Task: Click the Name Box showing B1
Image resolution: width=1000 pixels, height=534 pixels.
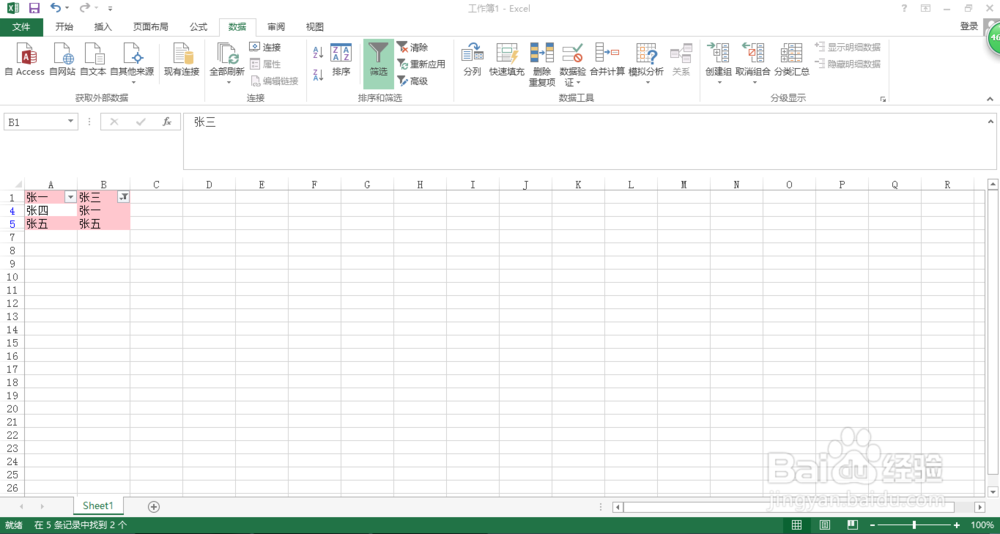Action: point(34,122)
